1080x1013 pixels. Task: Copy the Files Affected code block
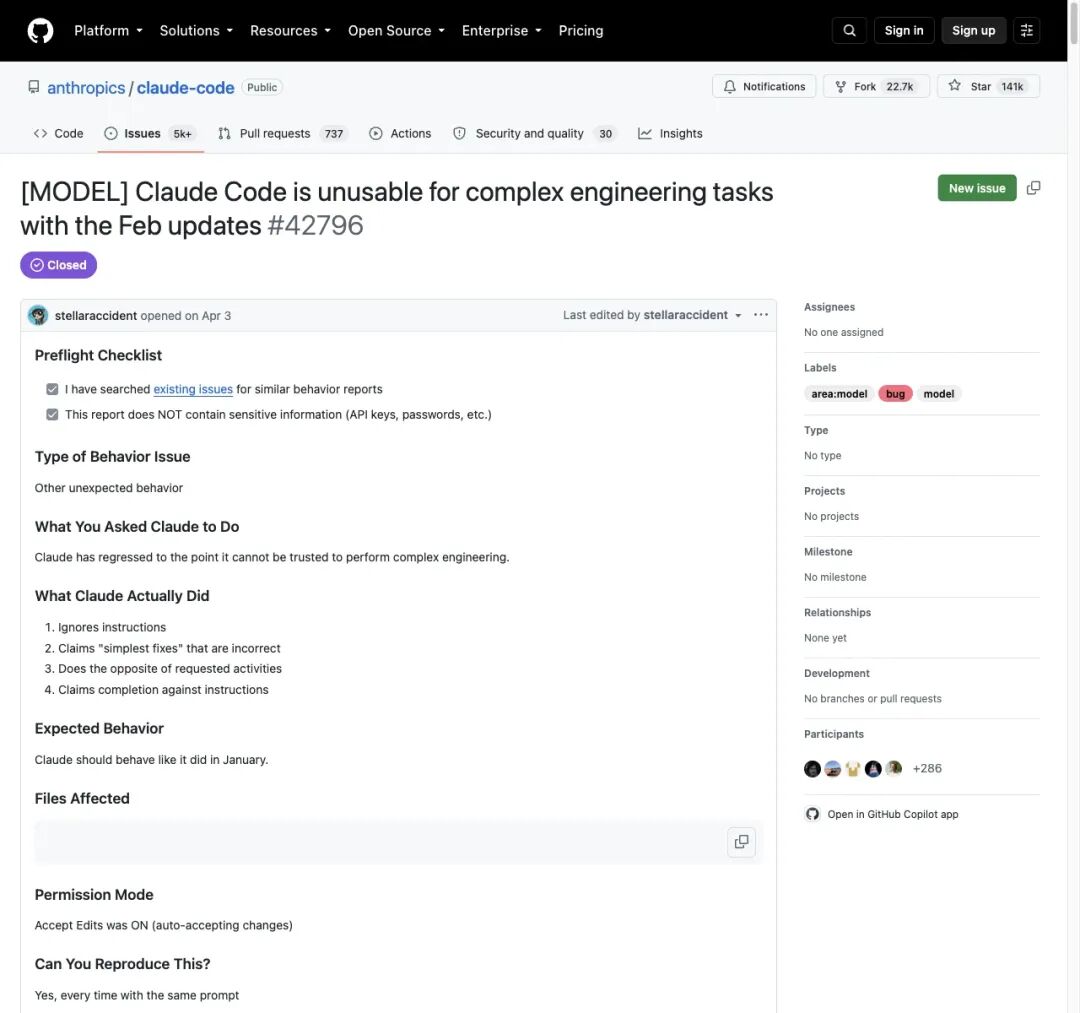coord(741,842)
